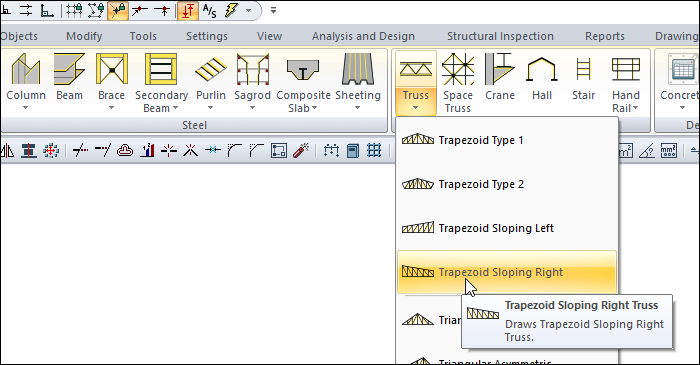This screenshot has height=365, width=700.
Task: Click the Stair tool icon
Action: pyautogui.click(x=583, y=69)
